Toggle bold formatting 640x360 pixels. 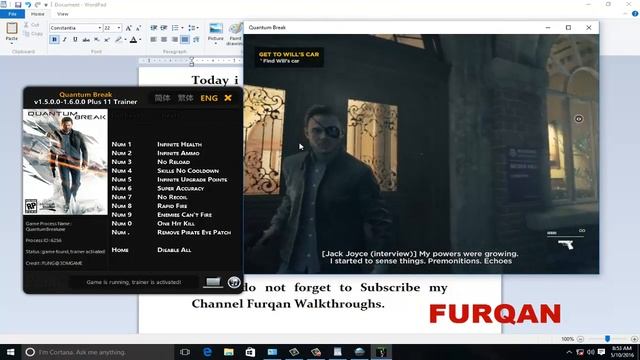point(54,40)
